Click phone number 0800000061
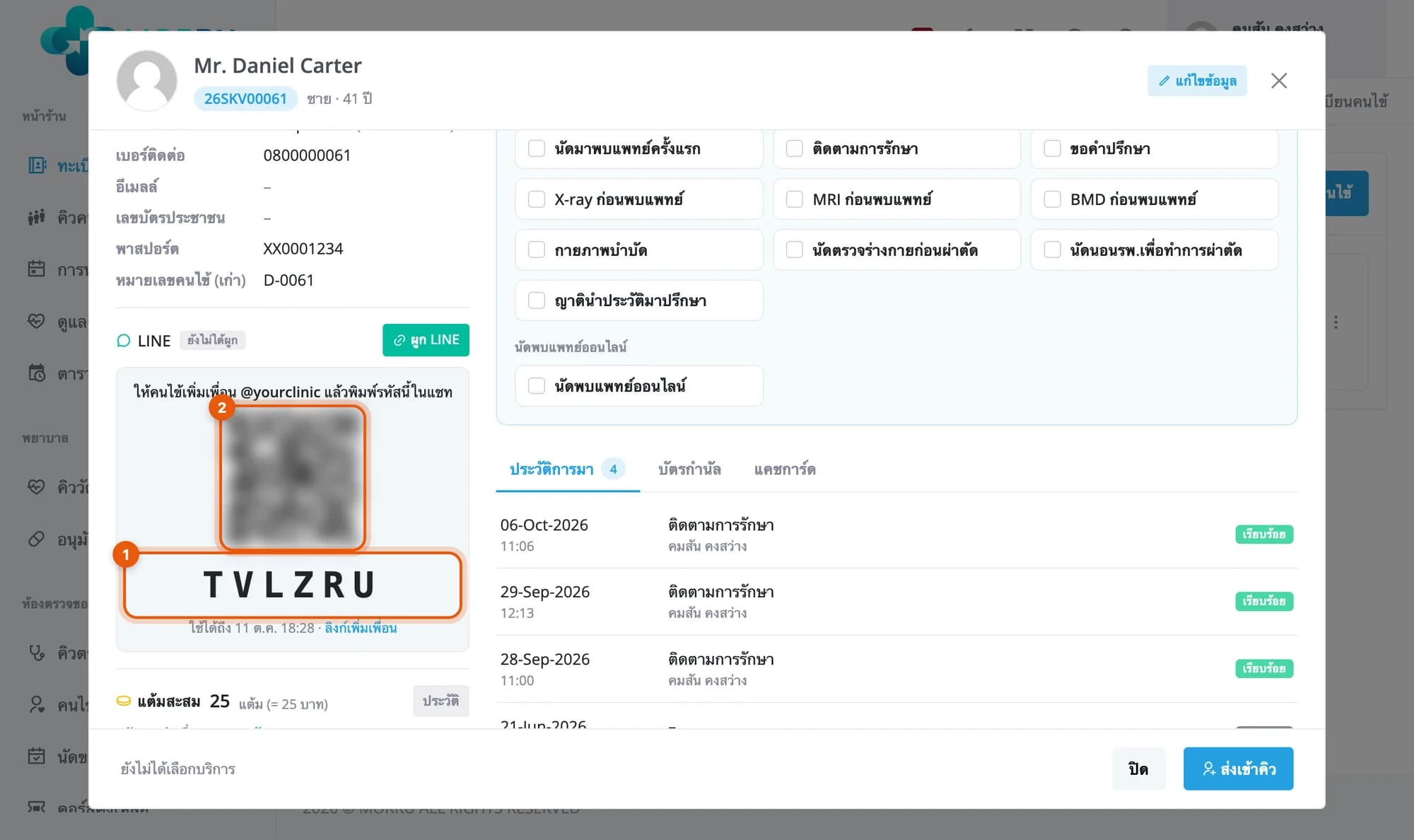Screen dimensions: 1414x840 click(307, 156)
